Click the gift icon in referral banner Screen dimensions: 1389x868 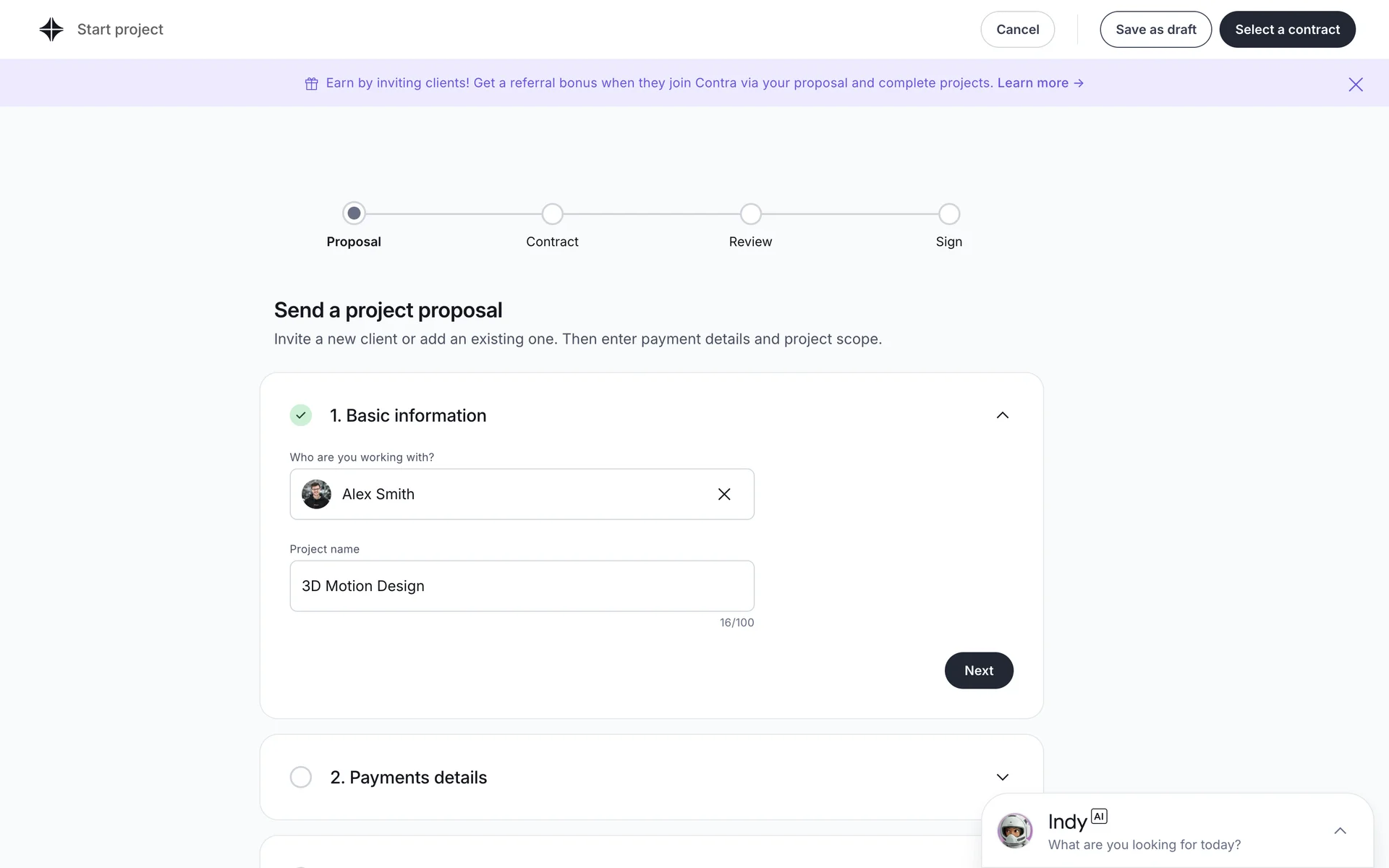pyautogui.click(x=311, y=84)
